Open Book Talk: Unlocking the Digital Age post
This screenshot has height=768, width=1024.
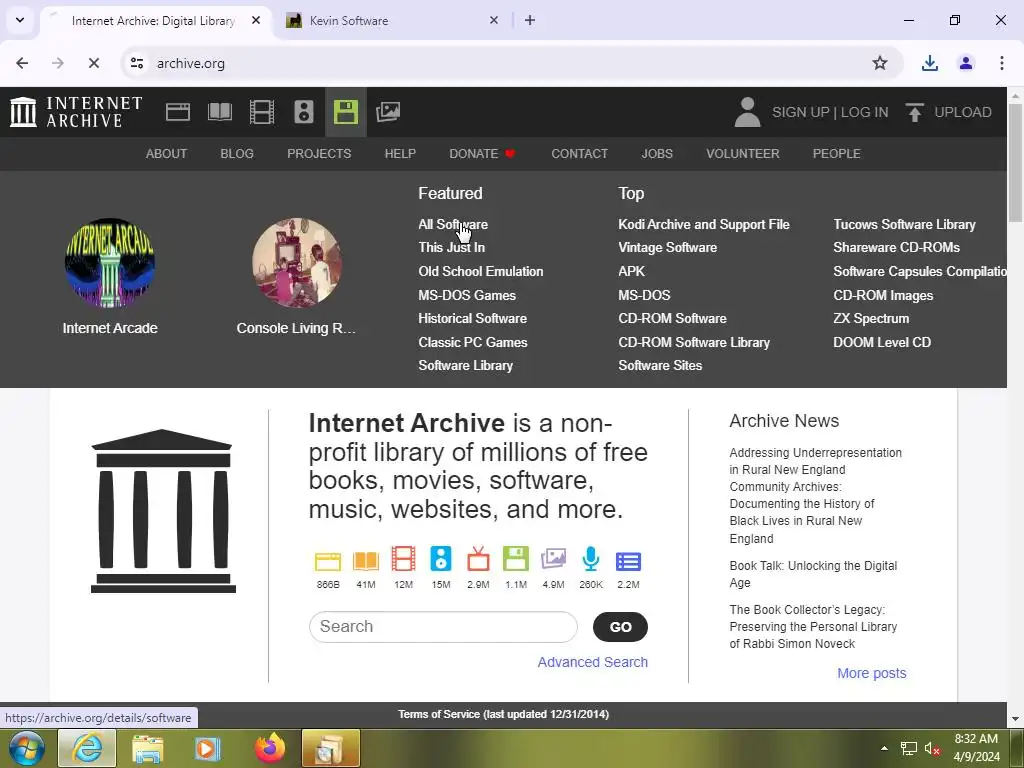pos(813,574)
